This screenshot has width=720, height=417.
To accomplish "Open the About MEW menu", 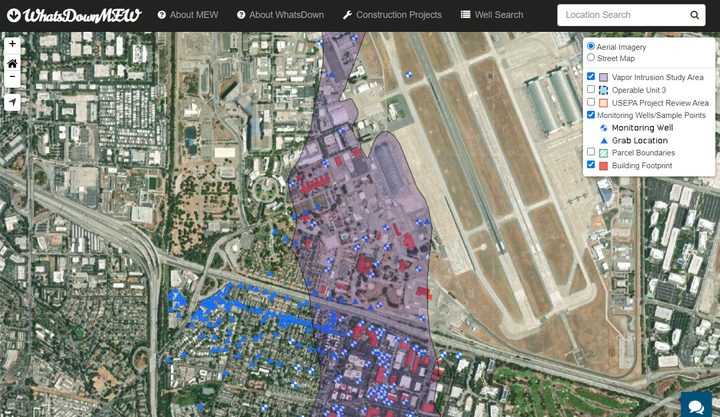I will 188,15.
